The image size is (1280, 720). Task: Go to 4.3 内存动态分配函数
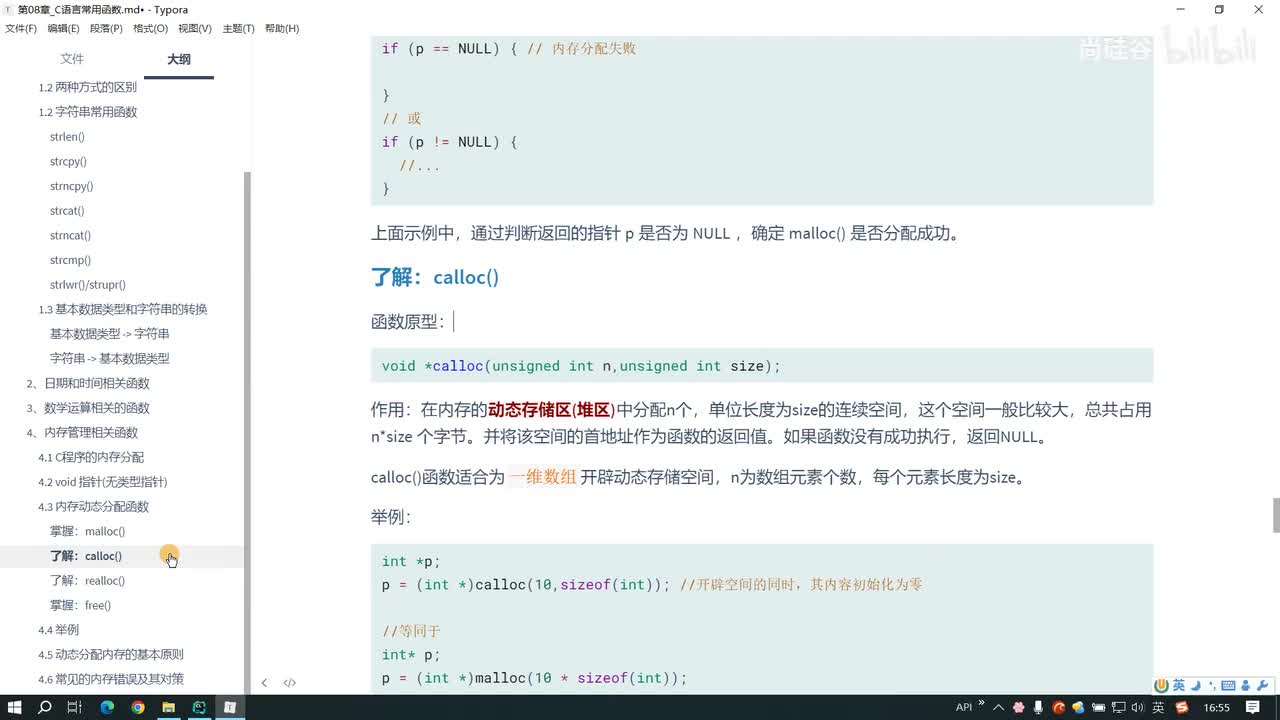pyautogui.click(x=93, y=506)
